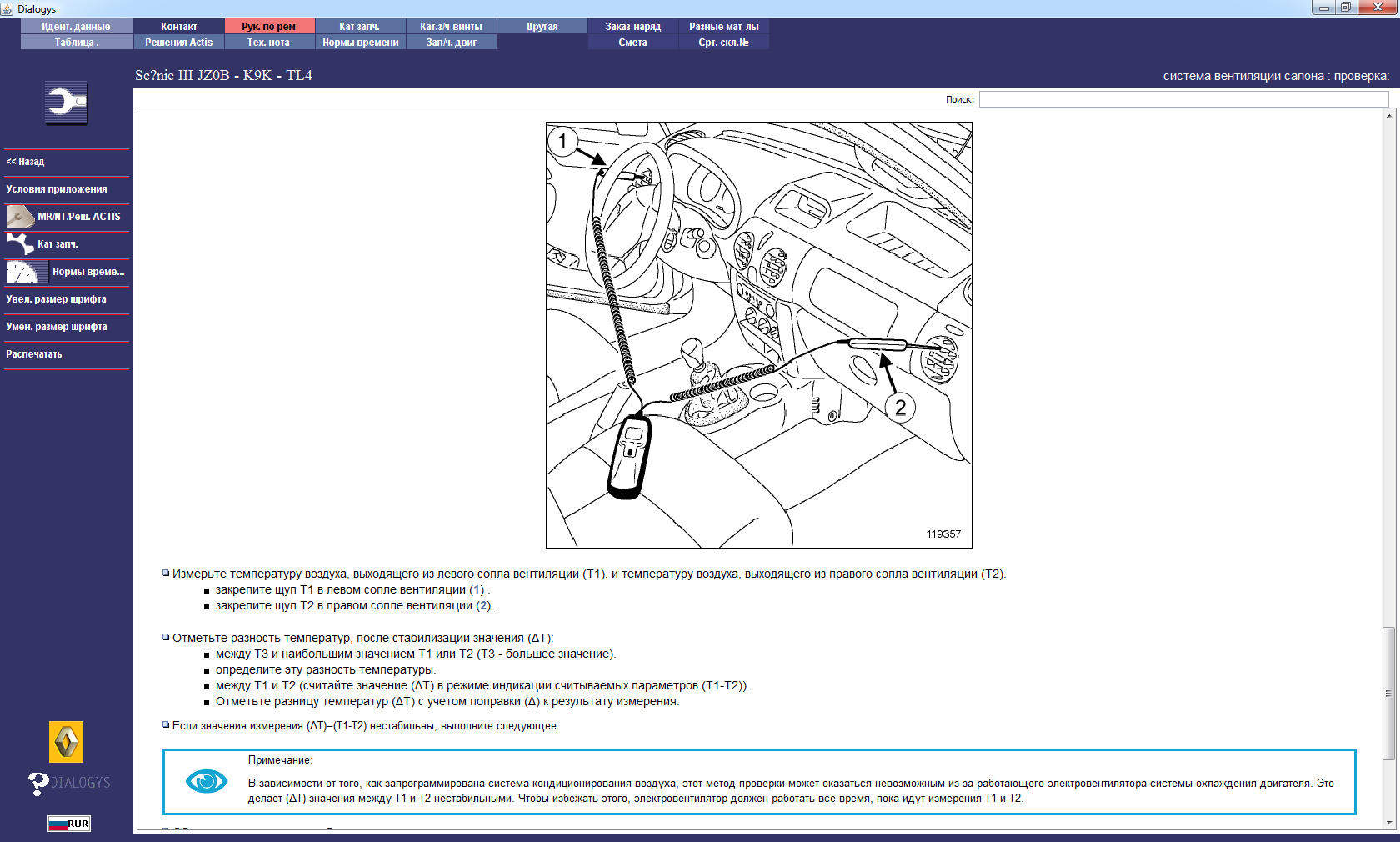Click the Нормы време... sidebar label
The height and width of the screenshot is (842, 1400).
(88, 272)
